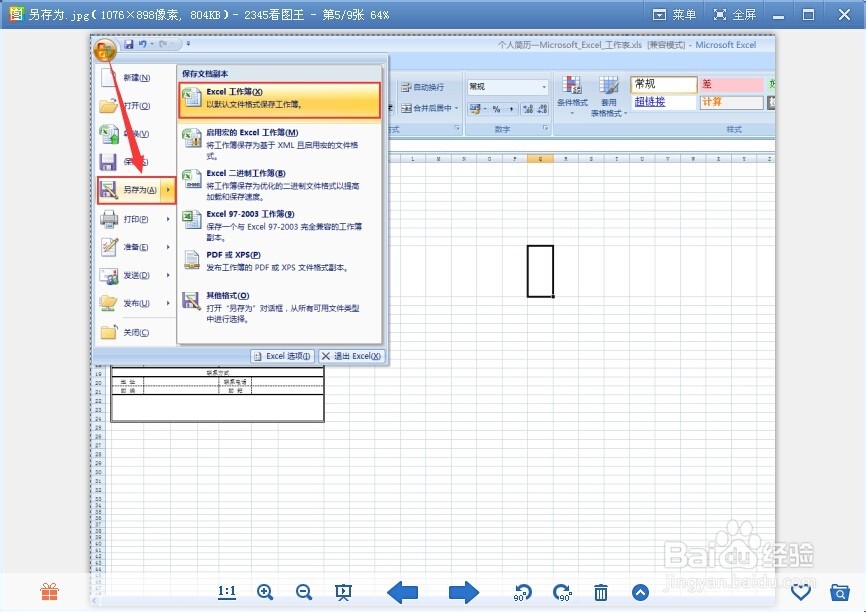Click the Excel 选项(I) button
This screenshot has width=866, height=612.
coord(283,356)
